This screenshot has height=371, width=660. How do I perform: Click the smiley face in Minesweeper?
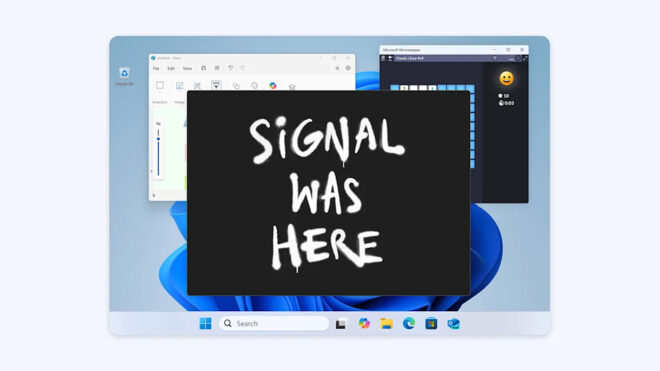point(506,78)
